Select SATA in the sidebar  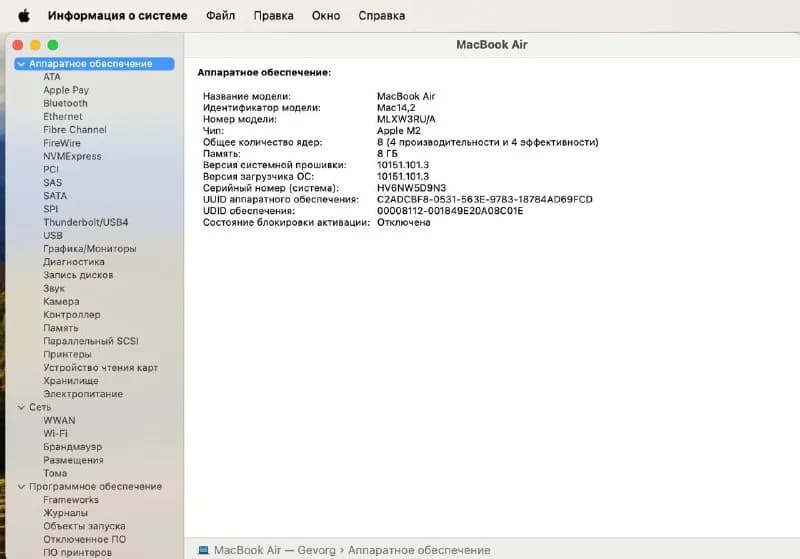pyautogui.click(x=55, y=196)
